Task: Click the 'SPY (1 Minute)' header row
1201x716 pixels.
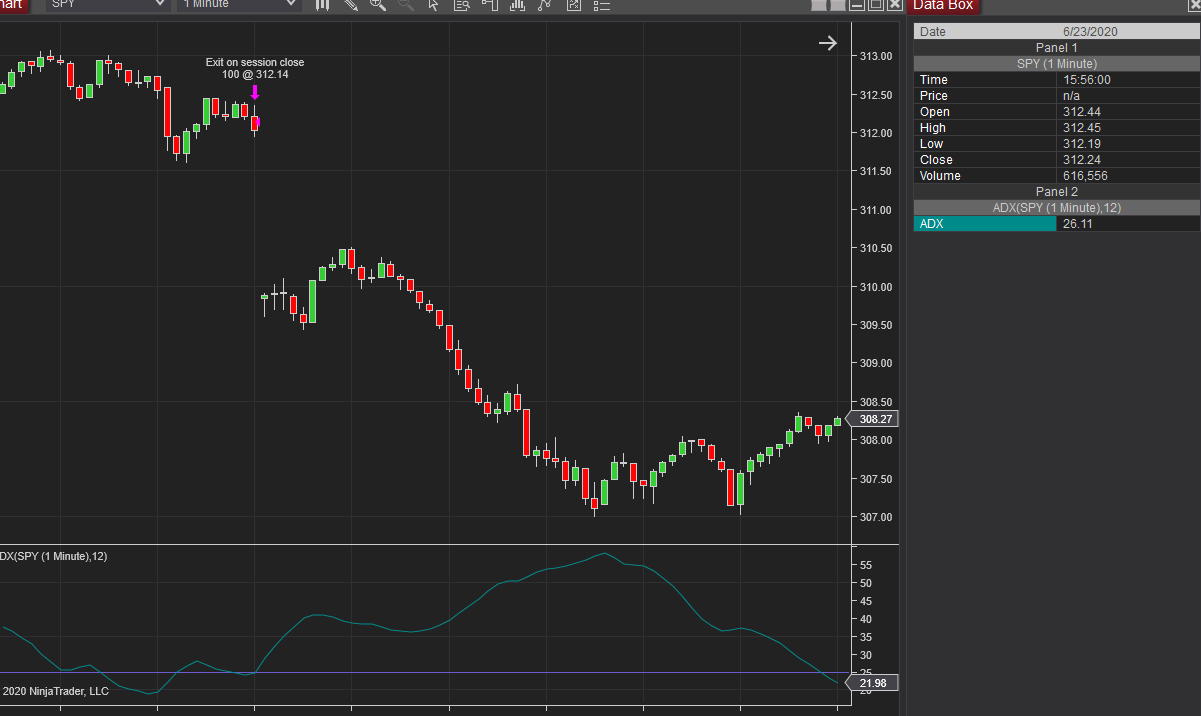Action: (1057, 63)
